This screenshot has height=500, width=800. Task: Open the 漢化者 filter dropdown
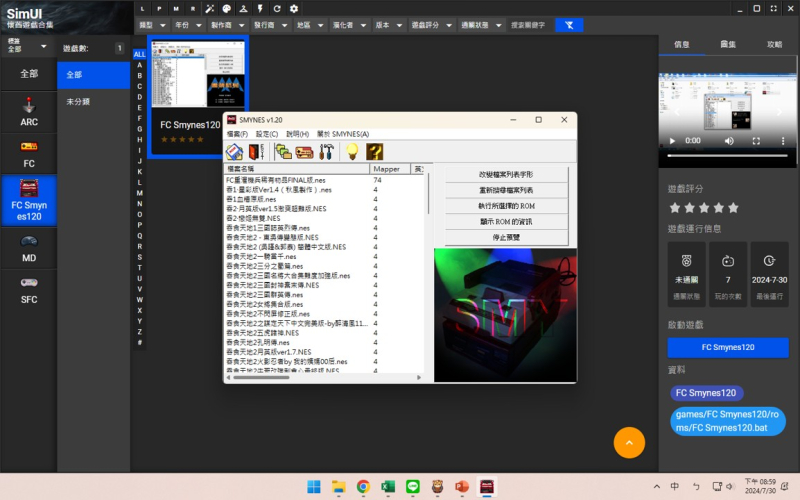point(349,25)
